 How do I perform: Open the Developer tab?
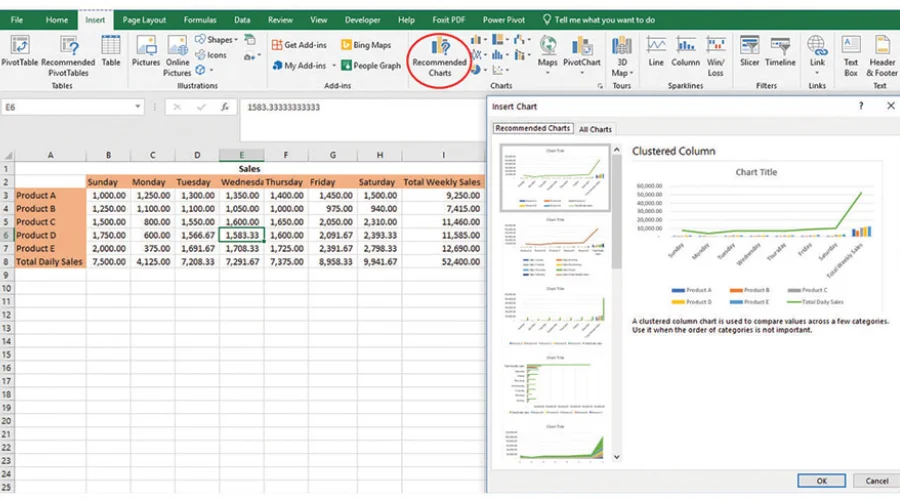[362, 20]
